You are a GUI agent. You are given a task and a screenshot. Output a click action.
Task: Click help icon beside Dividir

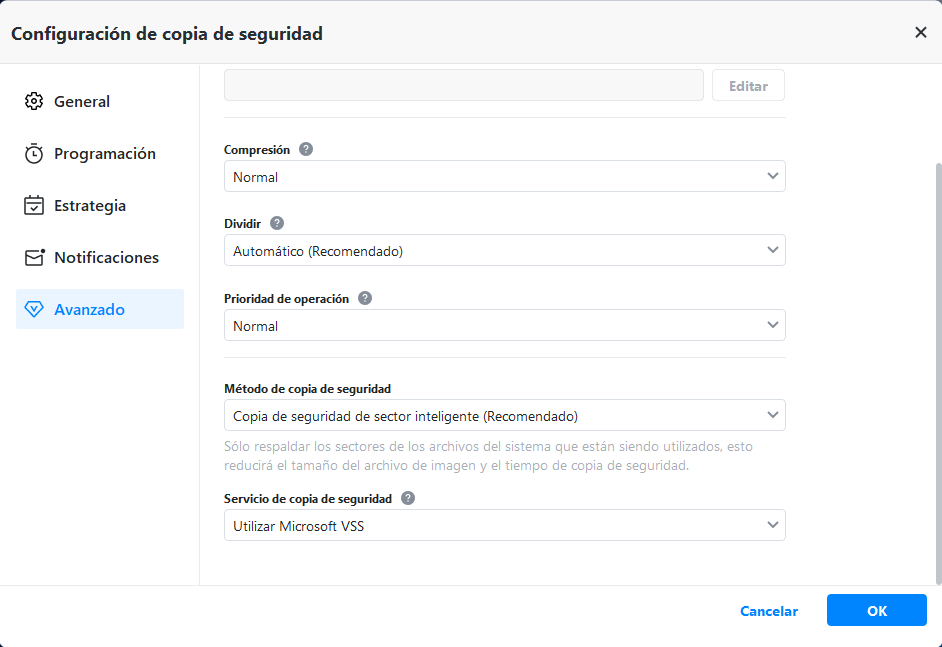[277, 224]
